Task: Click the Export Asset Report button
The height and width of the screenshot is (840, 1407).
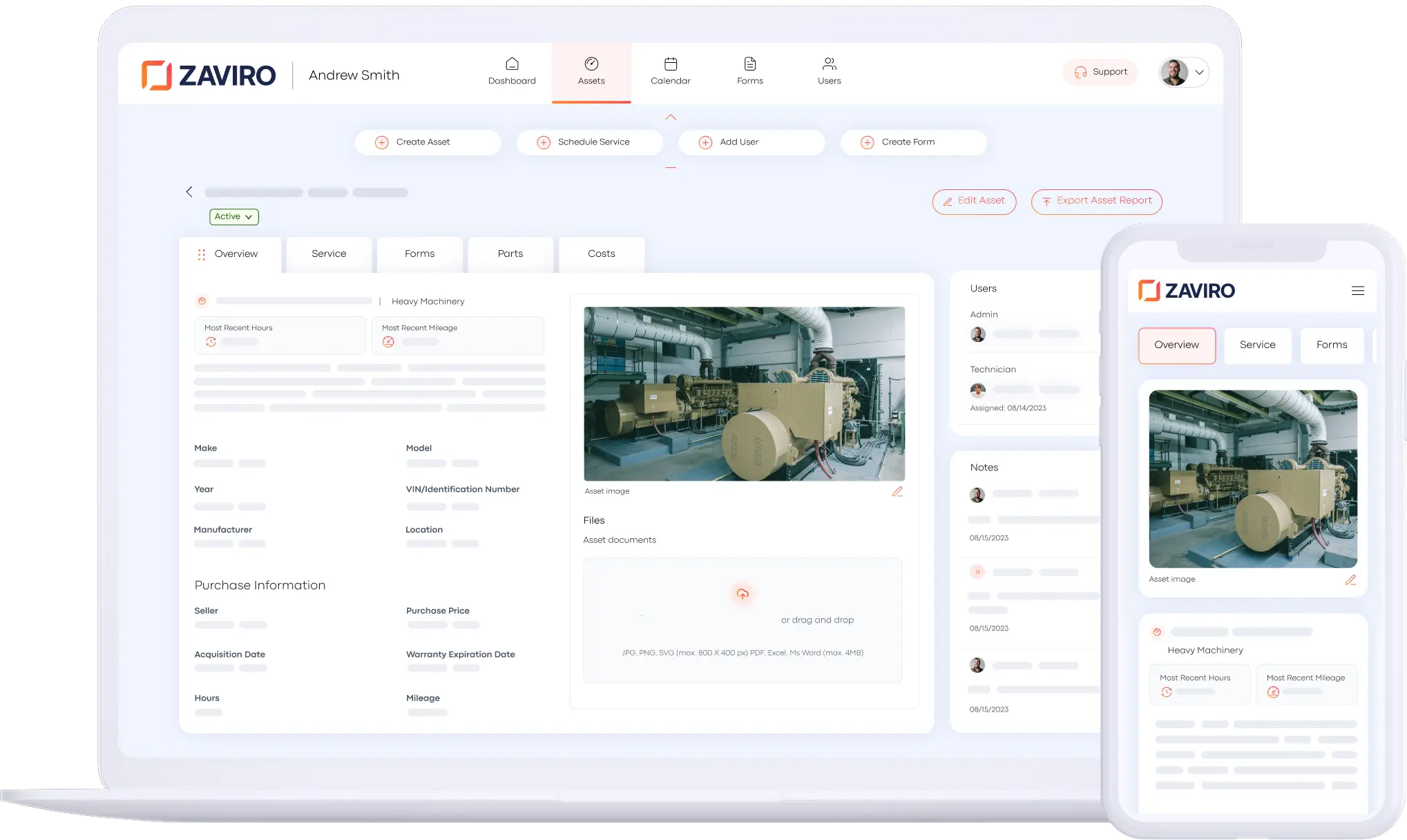Action: [x=1096, y=201]
